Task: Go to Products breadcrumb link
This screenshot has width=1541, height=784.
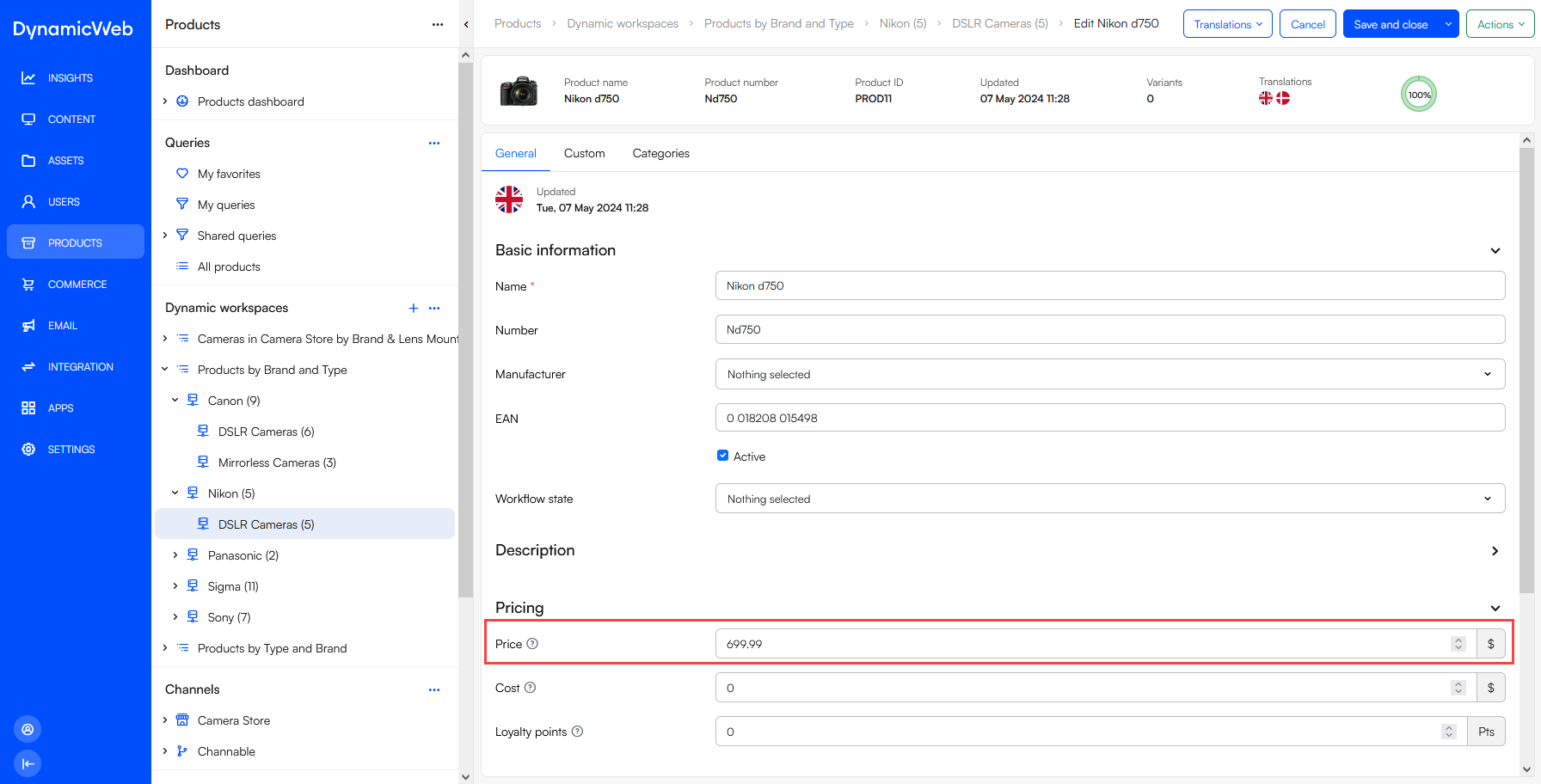Action: tap(518, 23)
